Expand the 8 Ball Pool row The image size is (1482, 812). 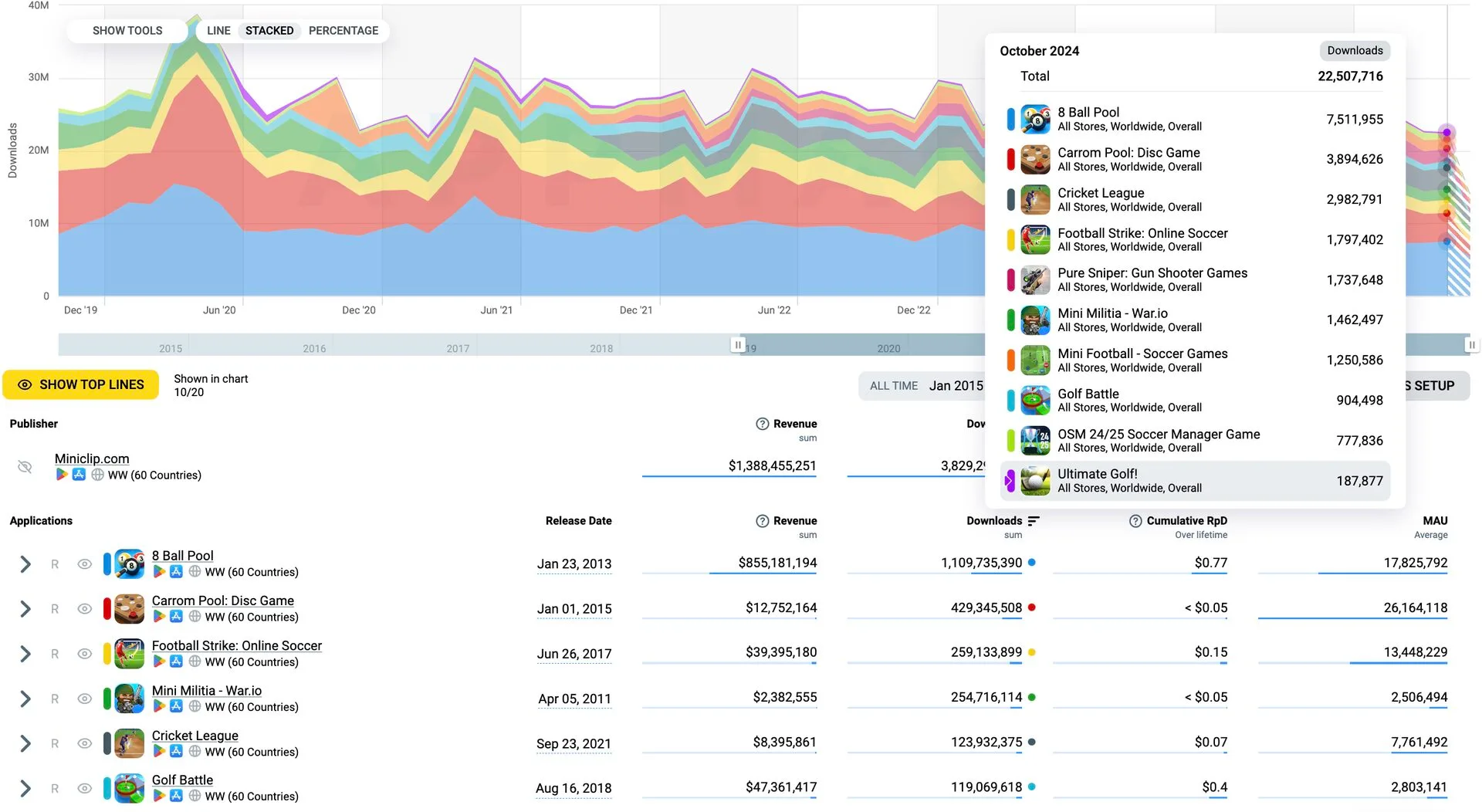(25, 564)
